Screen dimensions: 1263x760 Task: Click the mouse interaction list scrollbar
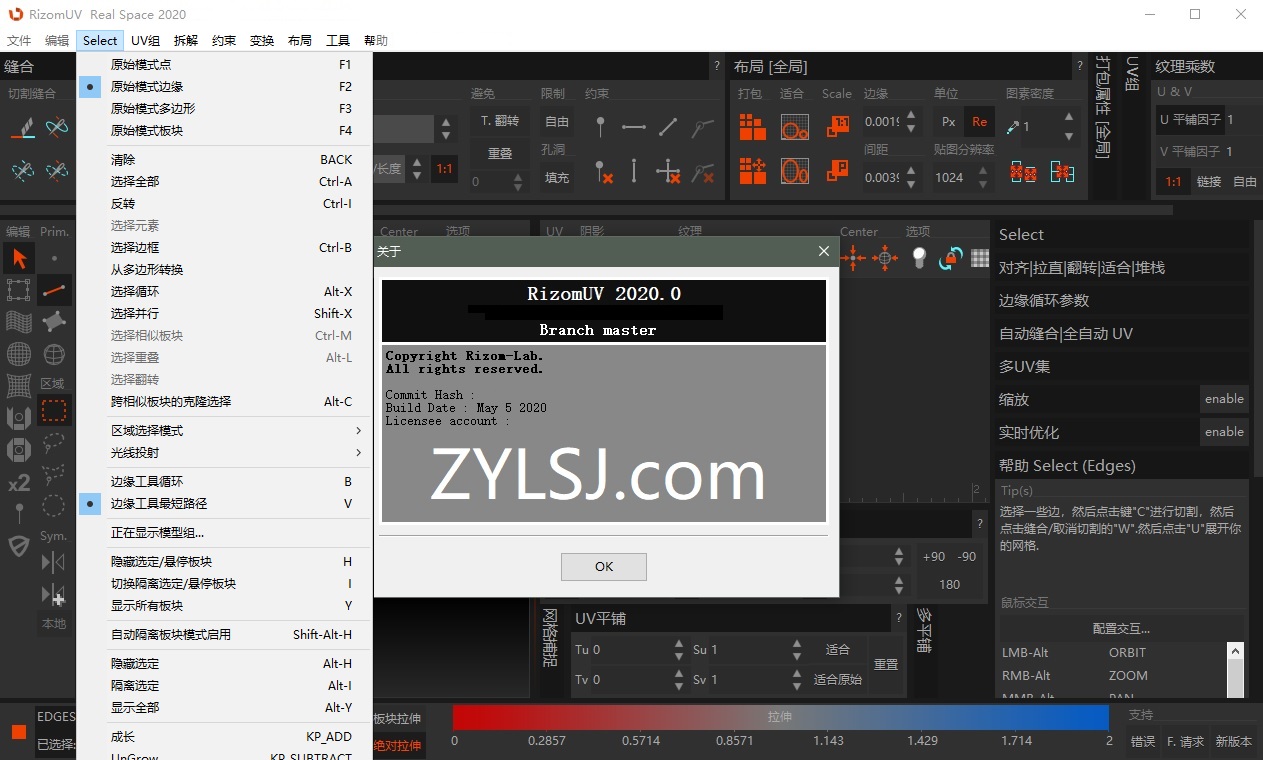click(x=1236, y=670)
